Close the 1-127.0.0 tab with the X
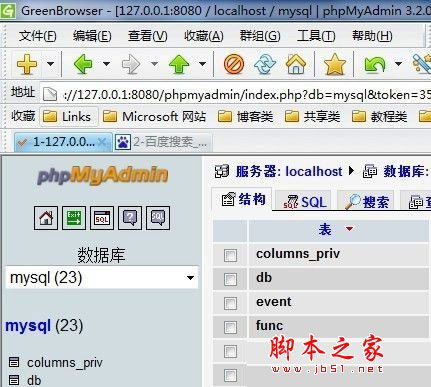Image resolution: width=431 pixels, height=387 pixels. 103,142
